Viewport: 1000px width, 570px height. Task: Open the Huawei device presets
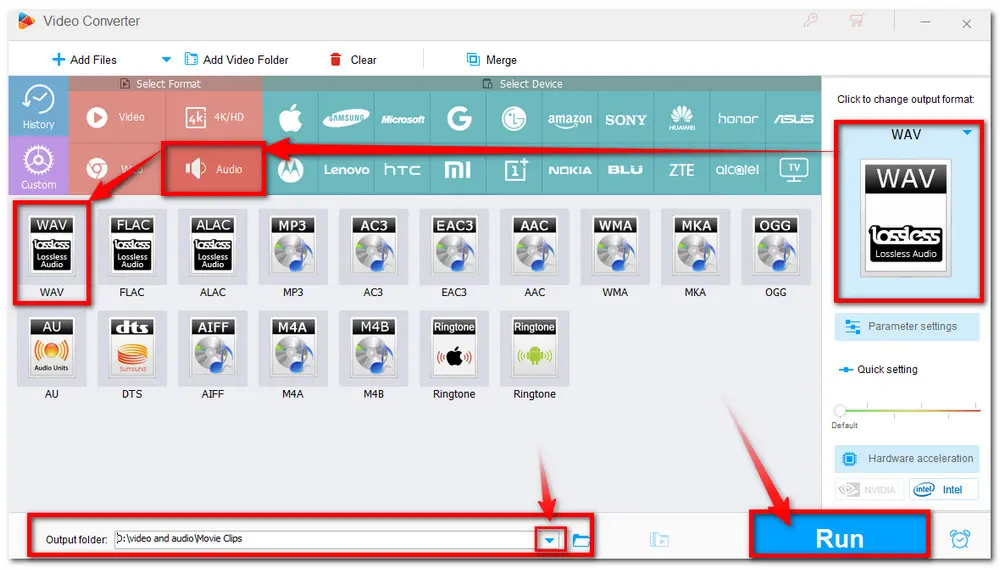tap(682, 118)
